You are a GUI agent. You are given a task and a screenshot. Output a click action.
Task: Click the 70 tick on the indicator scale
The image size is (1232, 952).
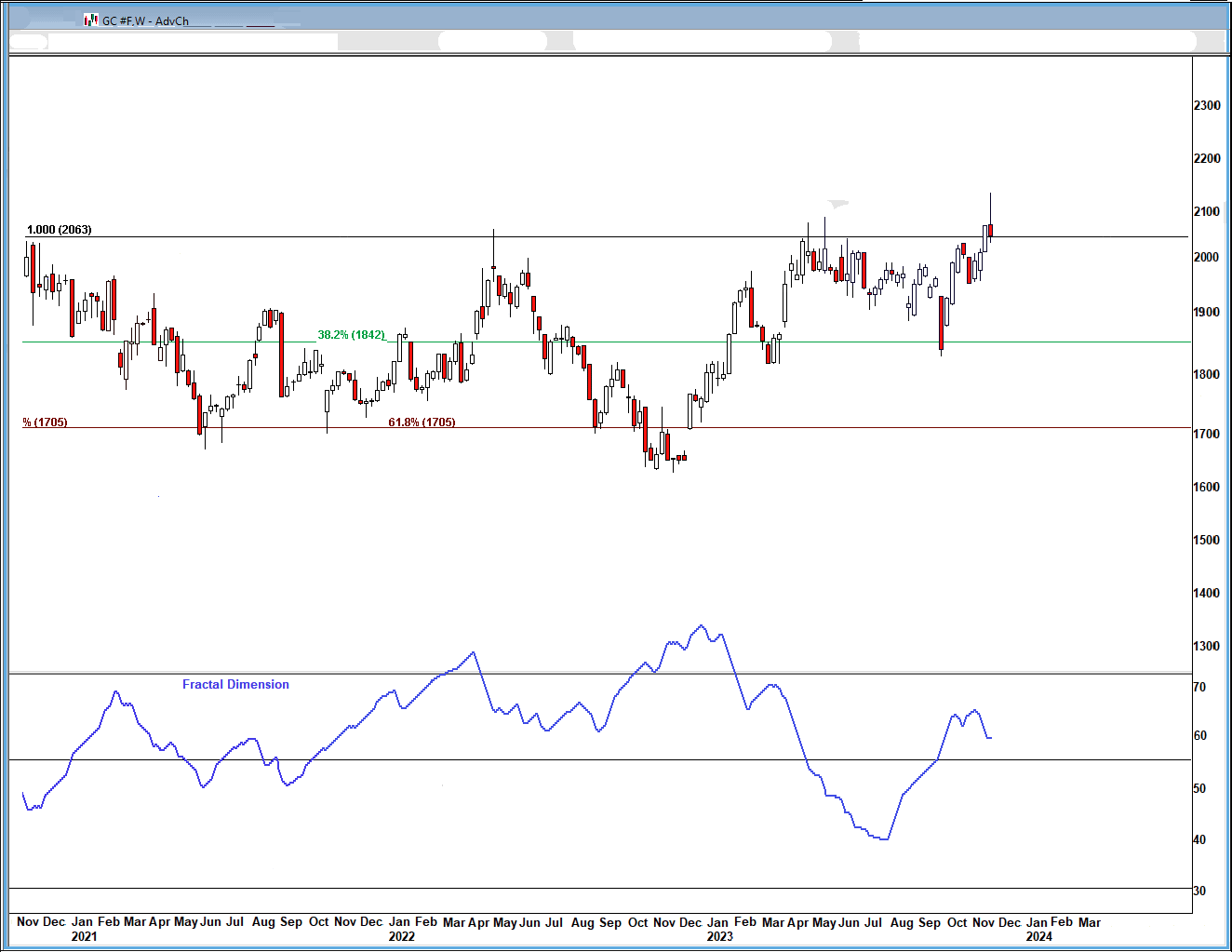(x=1199, y=688)
